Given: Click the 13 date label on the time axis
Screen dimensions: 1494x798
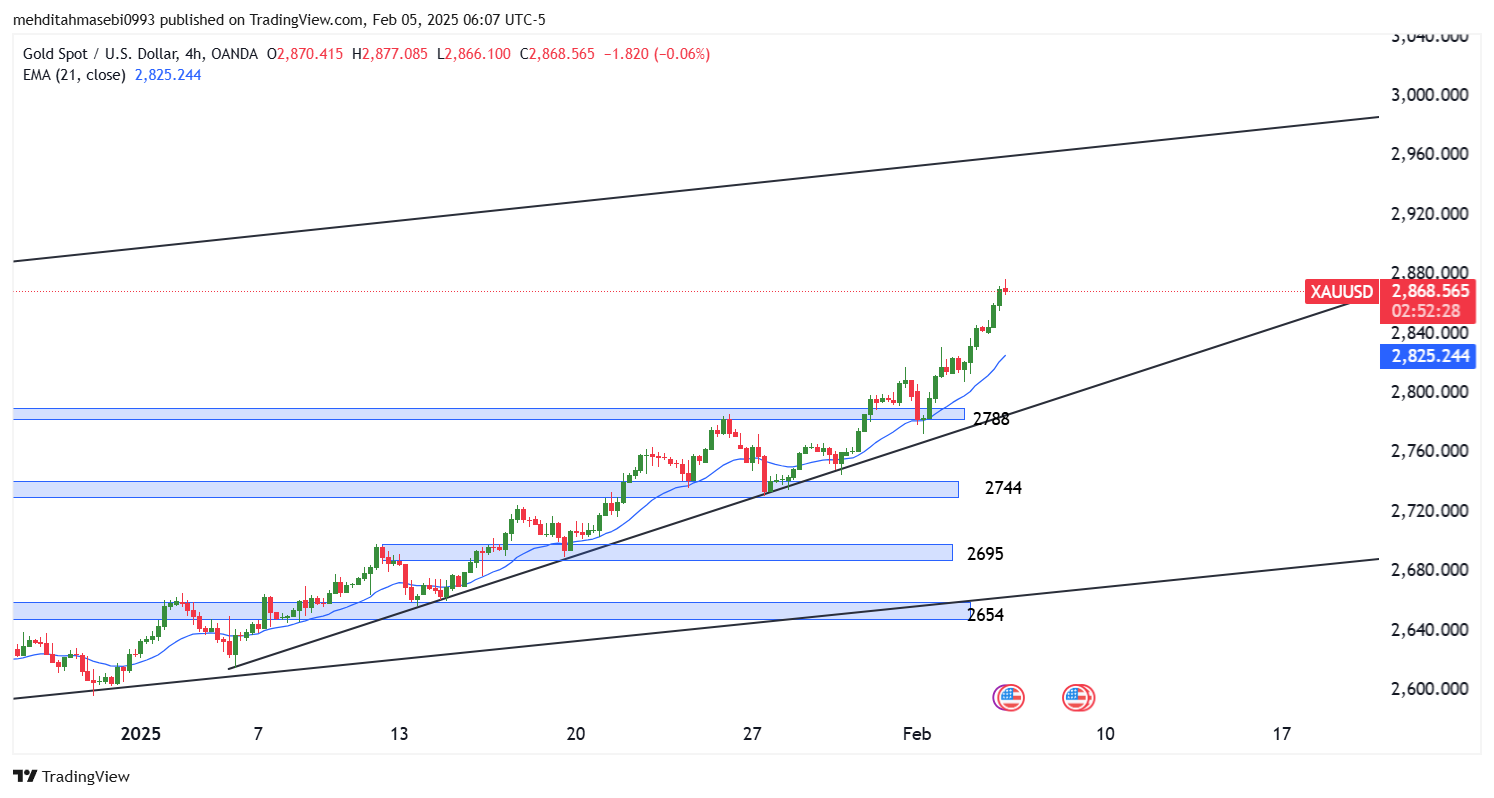Looking at the screenshot, I should (x=399, y=734).
